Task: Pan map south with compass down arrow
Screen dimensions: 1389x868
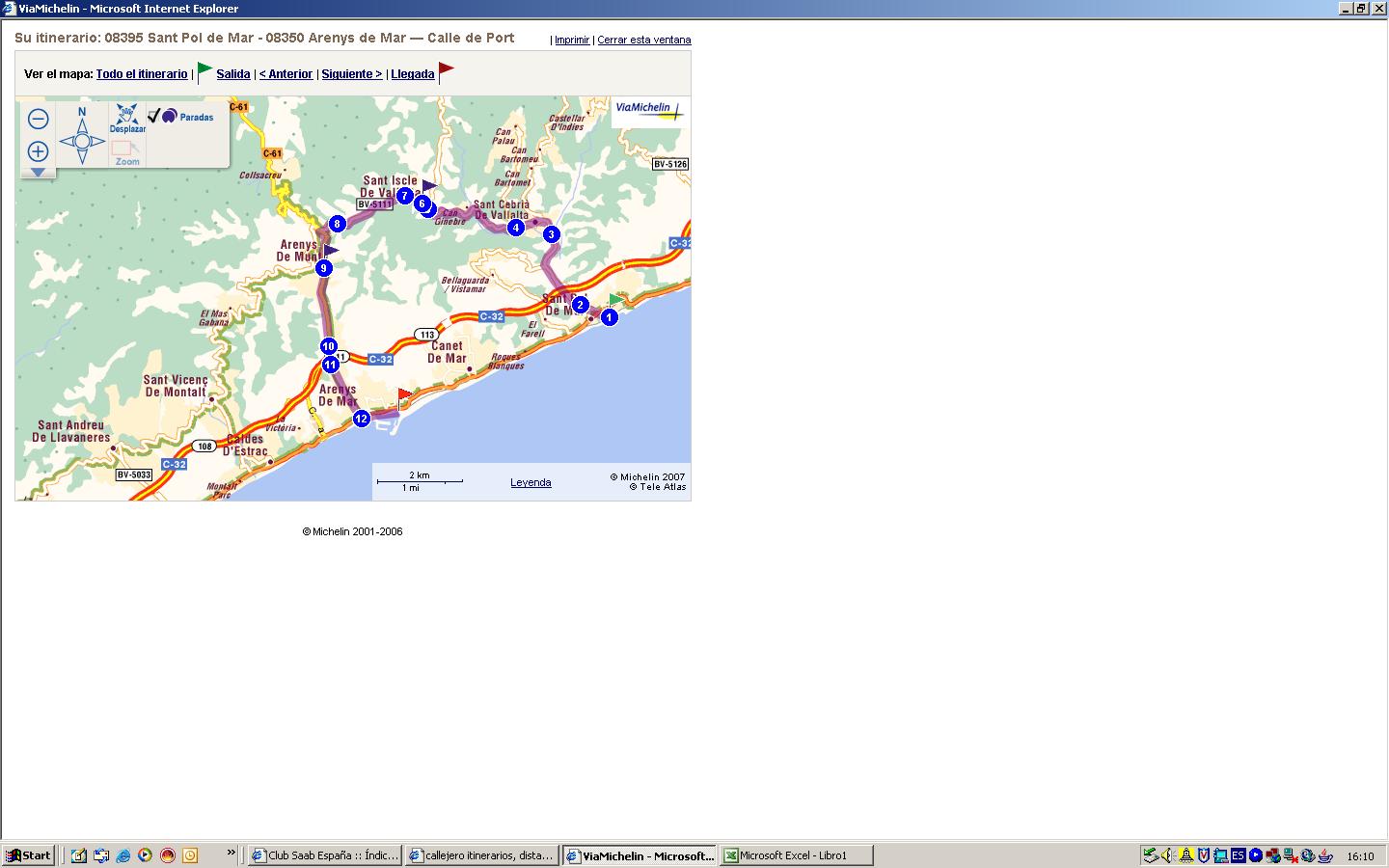Action: pos(82,157)
